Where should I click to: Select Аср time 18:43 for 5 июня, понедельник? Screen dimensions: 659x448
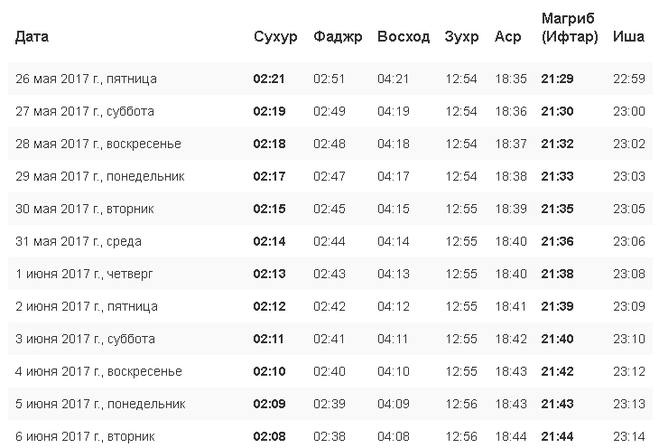tap(510, 404)
